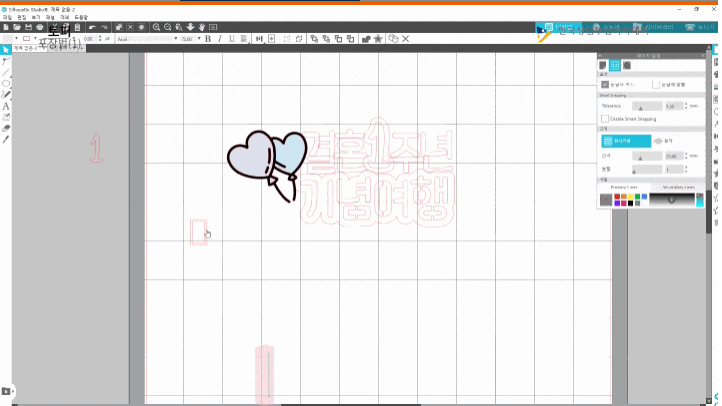Switch to the Design tab at top right
This screenshot has width=722, height=406.
[x=559, y=27]
